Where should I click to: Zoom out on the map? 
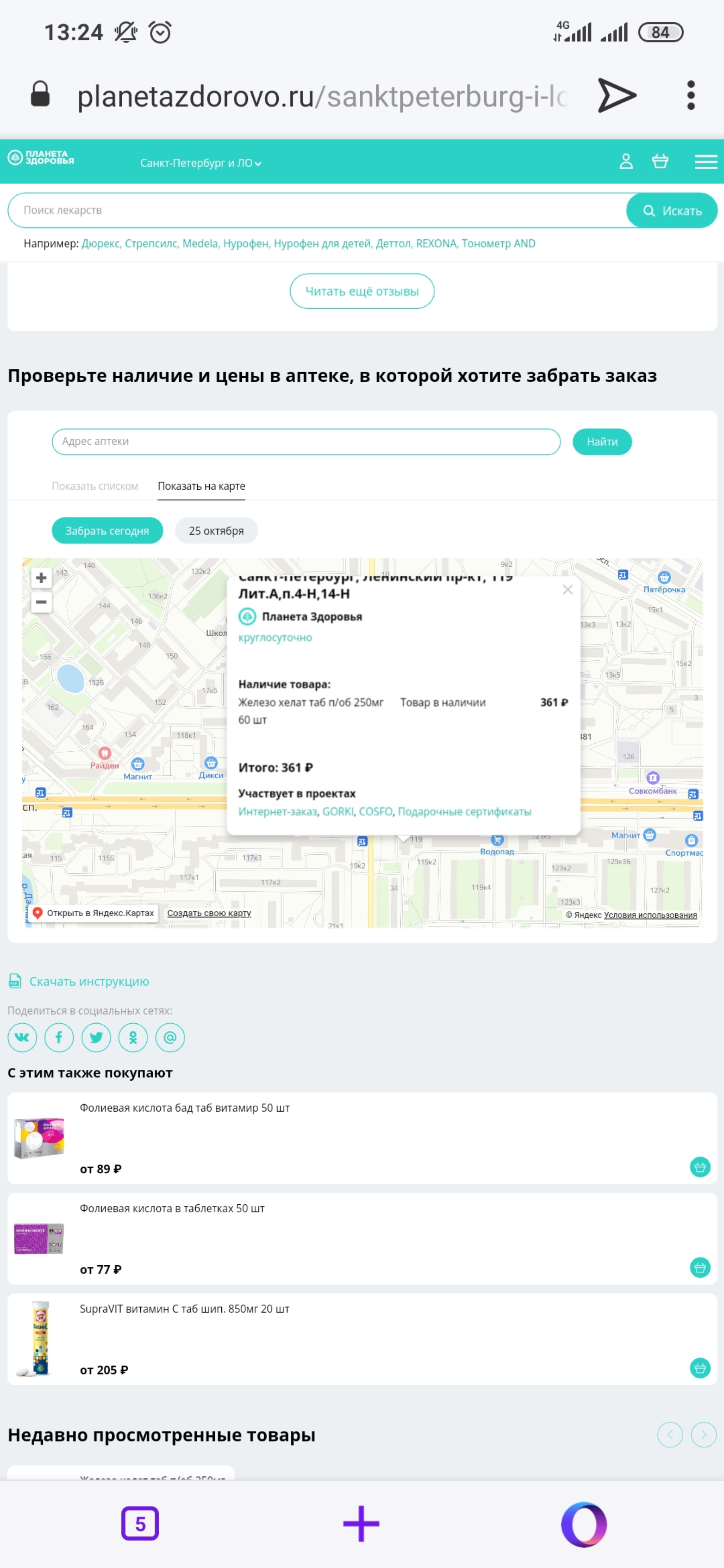[41, 602]
